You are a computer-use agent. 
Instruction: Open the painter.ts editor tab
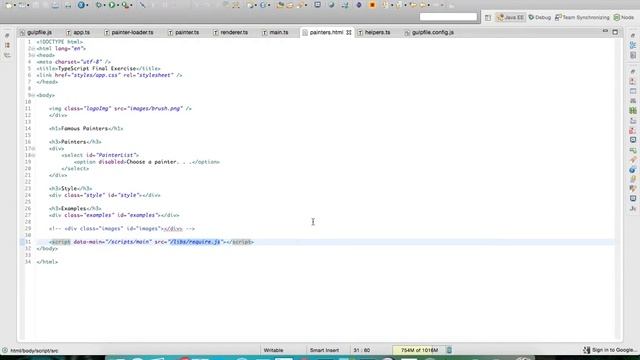[x=184, y=32]
